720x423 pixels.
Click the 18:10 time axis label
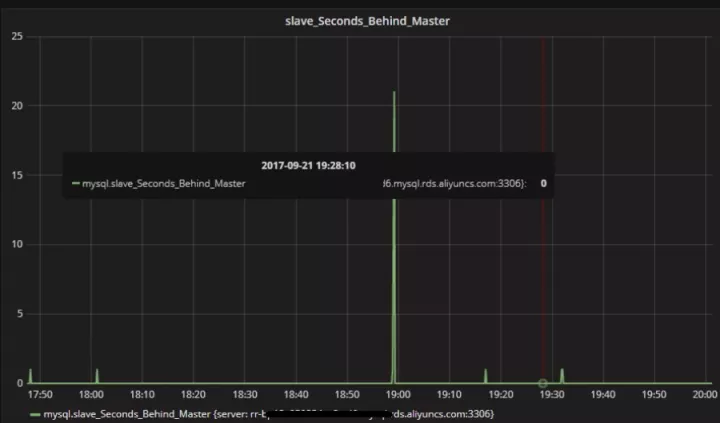[x=142, y=395]
